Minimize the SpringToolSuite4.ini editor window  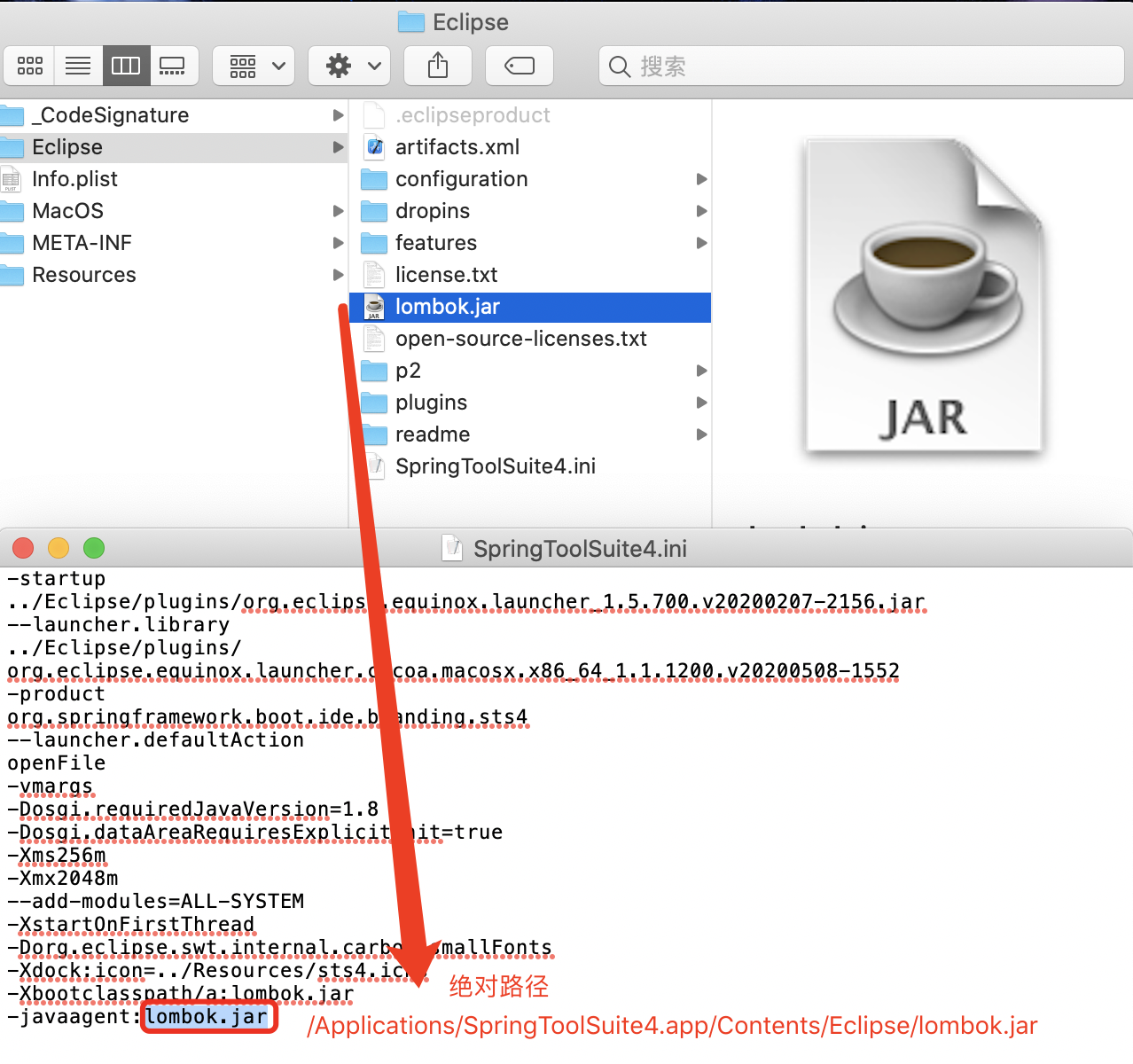coord(59,548)
